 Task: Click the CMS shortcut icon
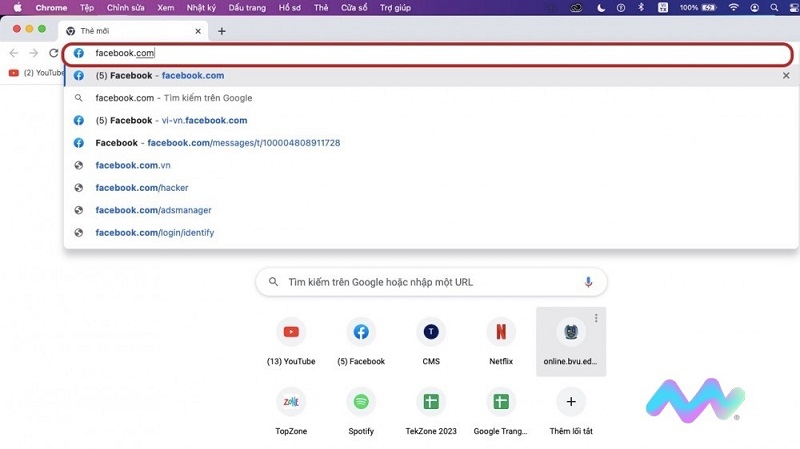(431, 332)
